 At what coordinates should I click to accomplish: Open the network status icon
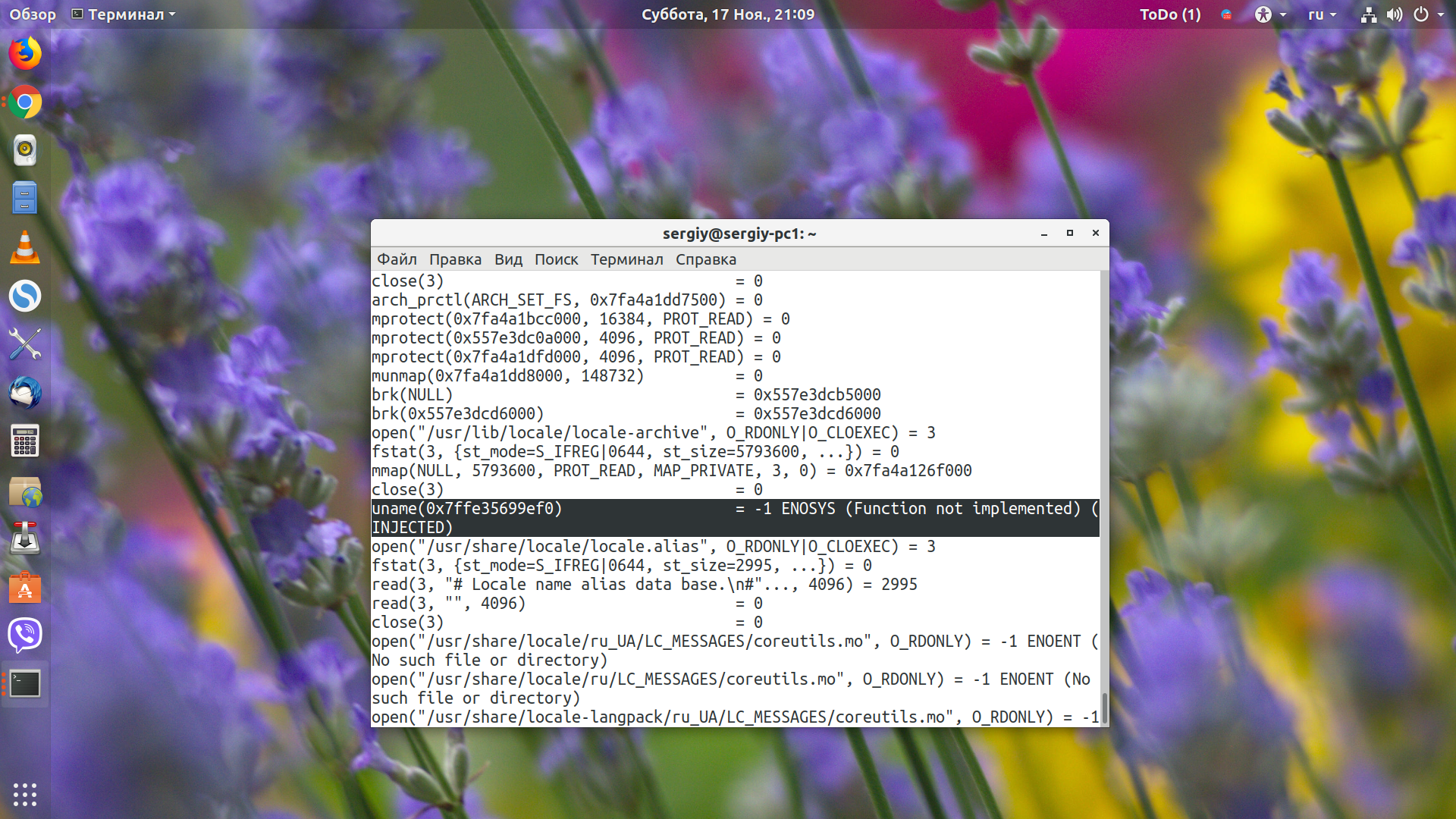point(1369,14)
